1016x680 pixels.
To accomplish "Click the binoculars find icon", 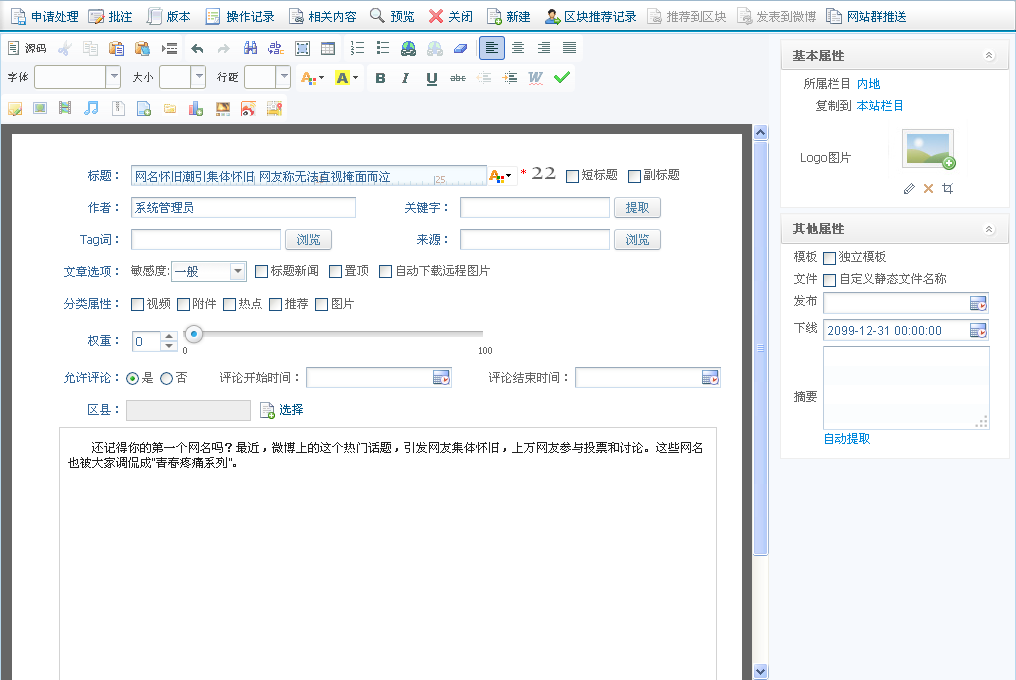I will [250, 48].
